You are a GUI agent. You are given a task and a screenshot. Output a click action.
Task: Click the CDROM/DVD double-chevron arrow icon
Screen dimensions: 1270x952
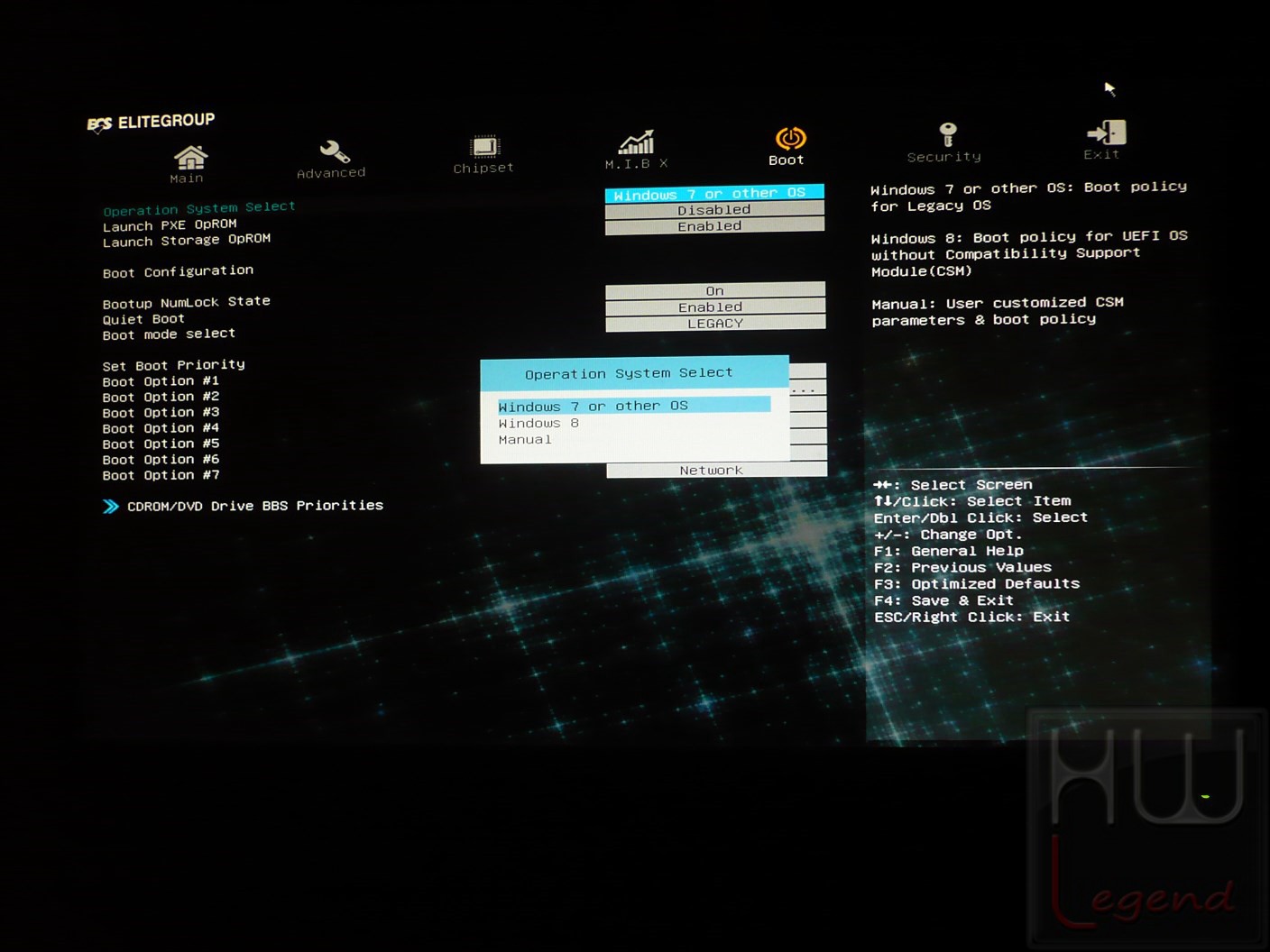point(111,507)
